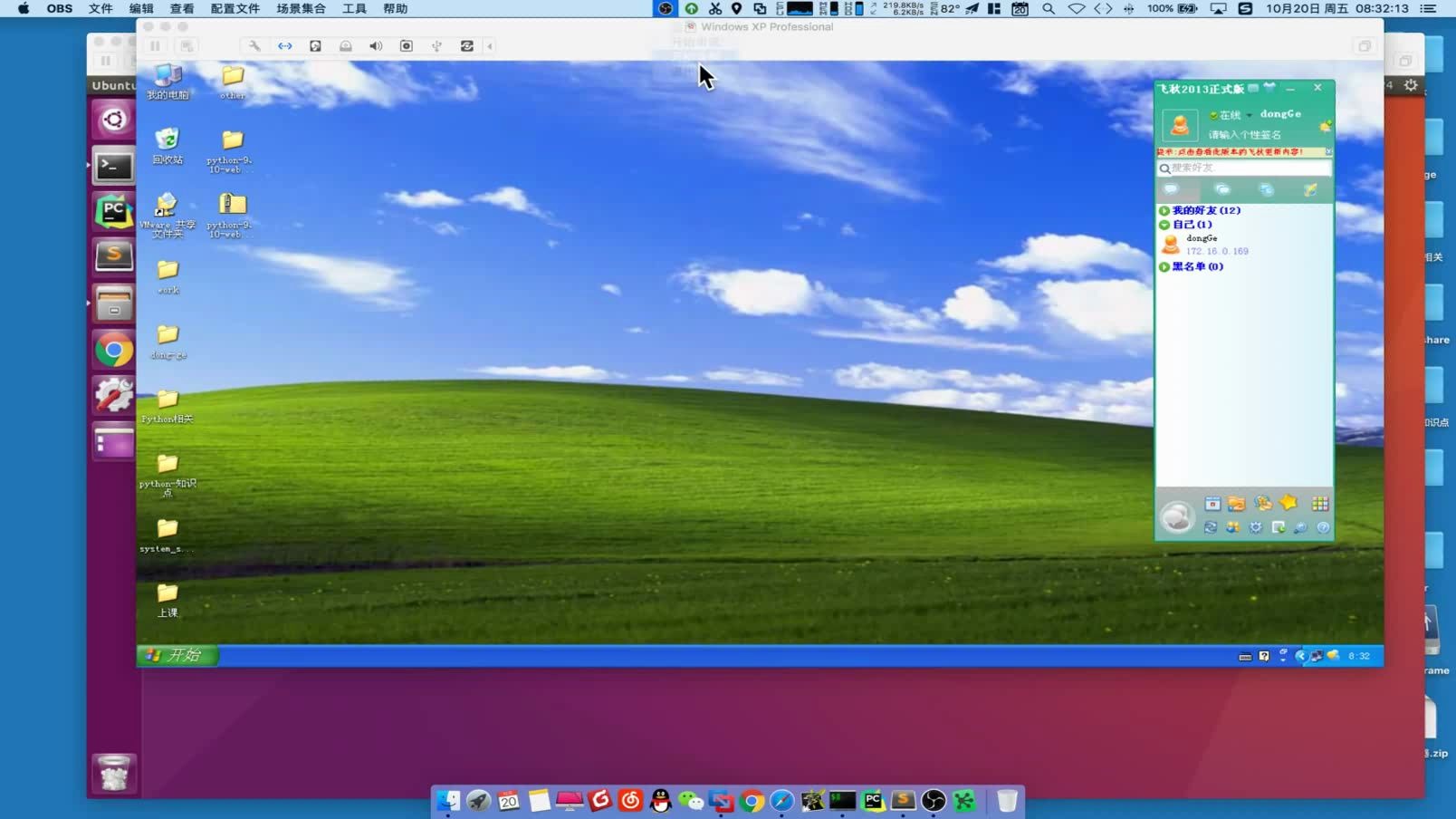This screenshot has height=819, width=1456.
Task: Open the FeiQ skin shirt icon
Action: 1269,88
